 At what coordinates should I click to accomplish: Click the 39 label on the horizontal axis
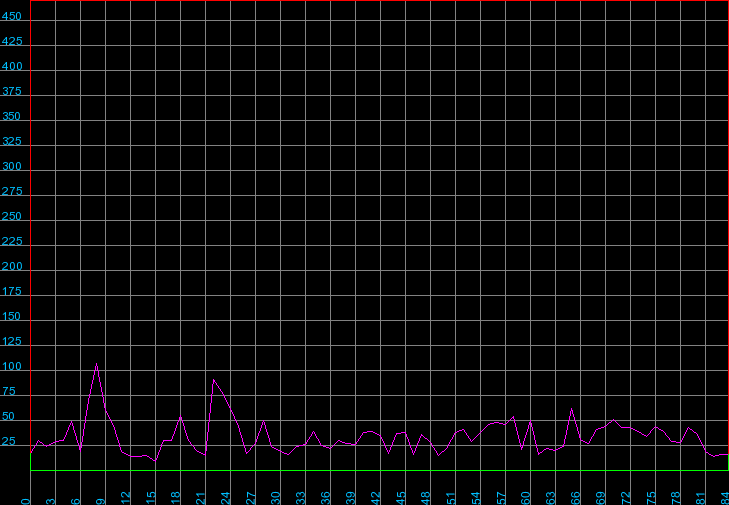point(351,498)
